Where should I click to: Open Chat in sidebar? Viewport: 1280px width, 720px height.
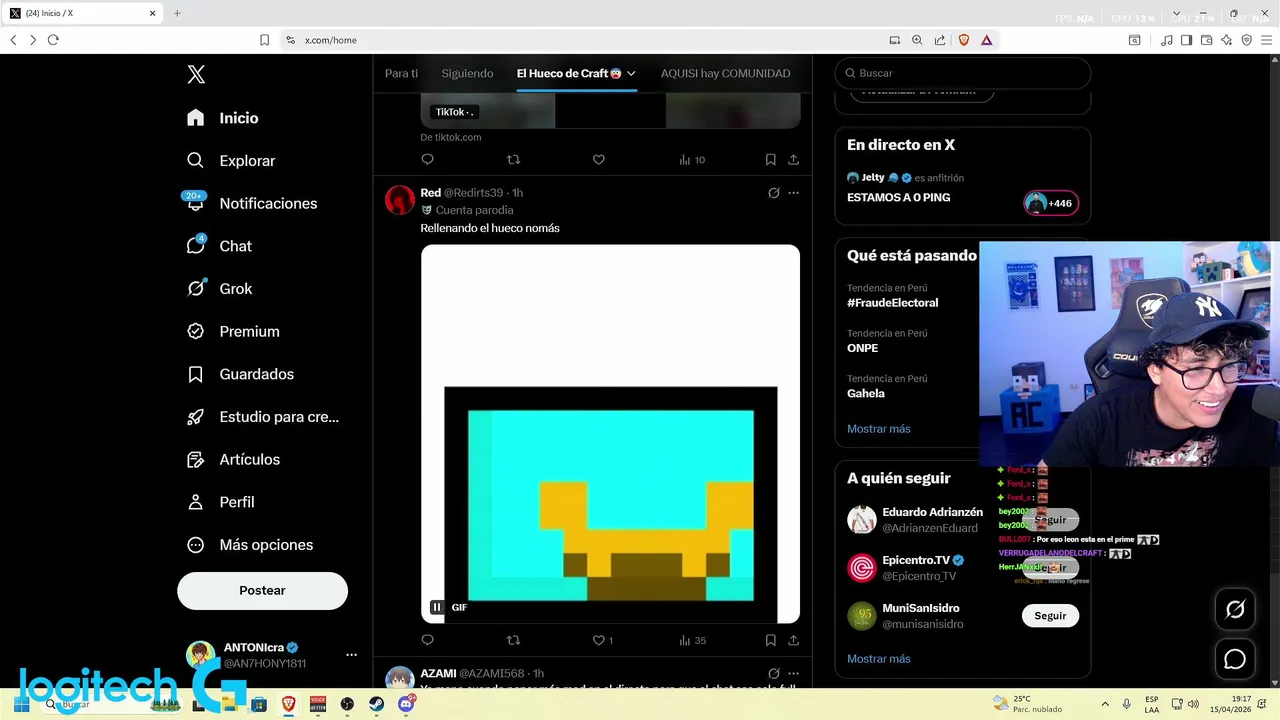[219, 246]
